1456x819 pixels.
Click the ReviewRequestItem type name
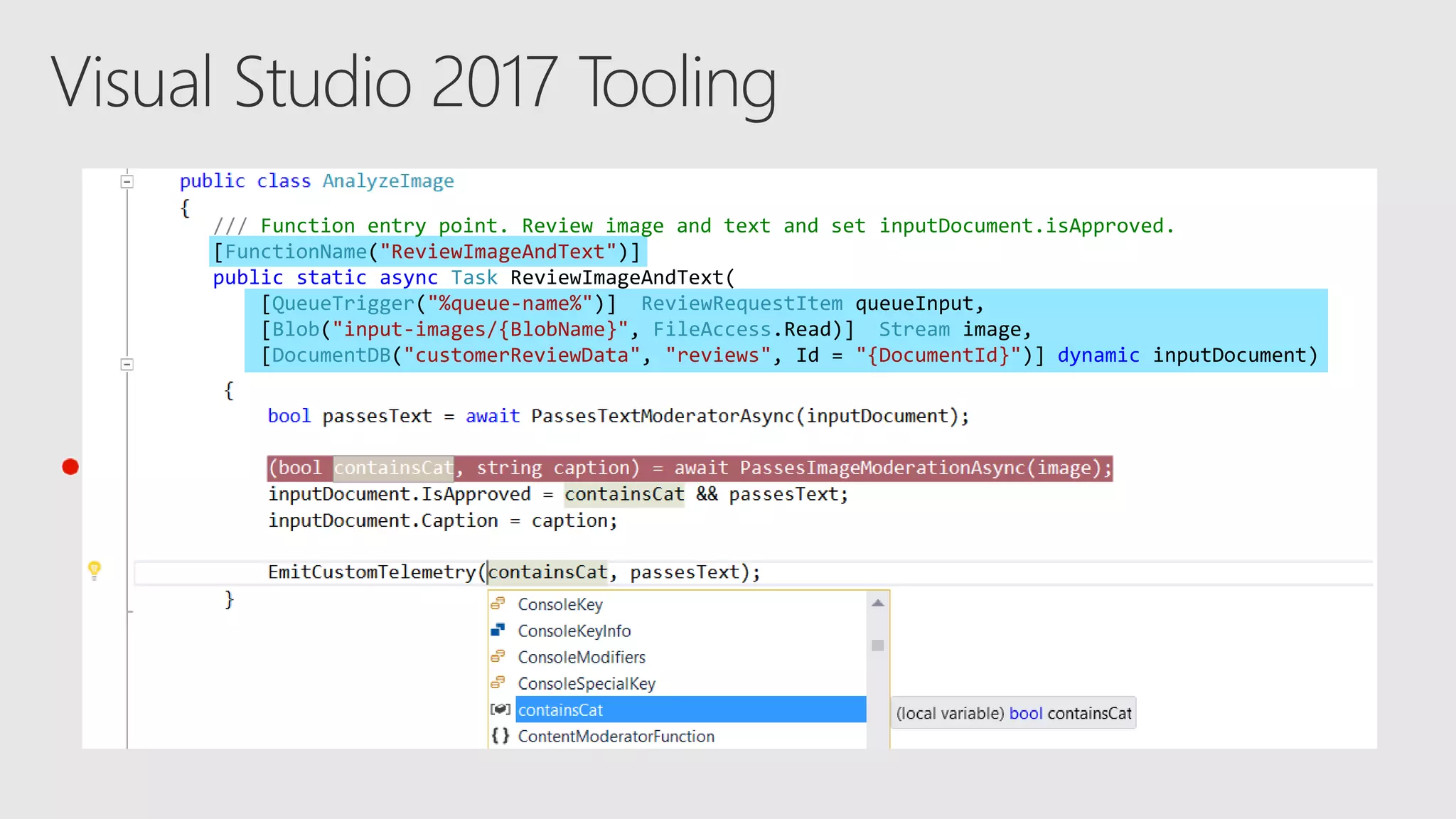(742, 304)
